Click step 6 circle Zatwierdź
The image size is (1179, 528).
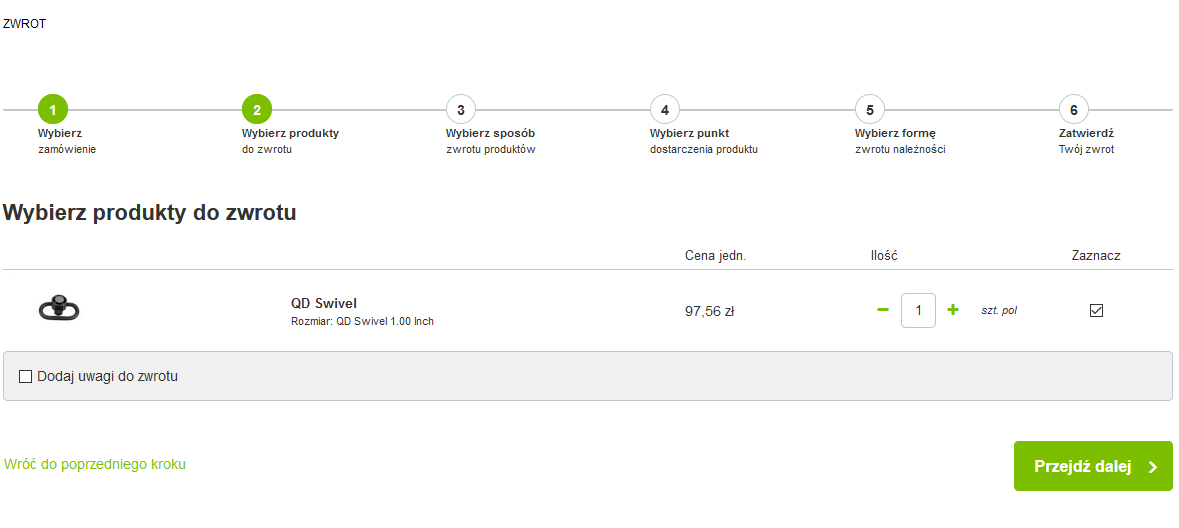1073,109
